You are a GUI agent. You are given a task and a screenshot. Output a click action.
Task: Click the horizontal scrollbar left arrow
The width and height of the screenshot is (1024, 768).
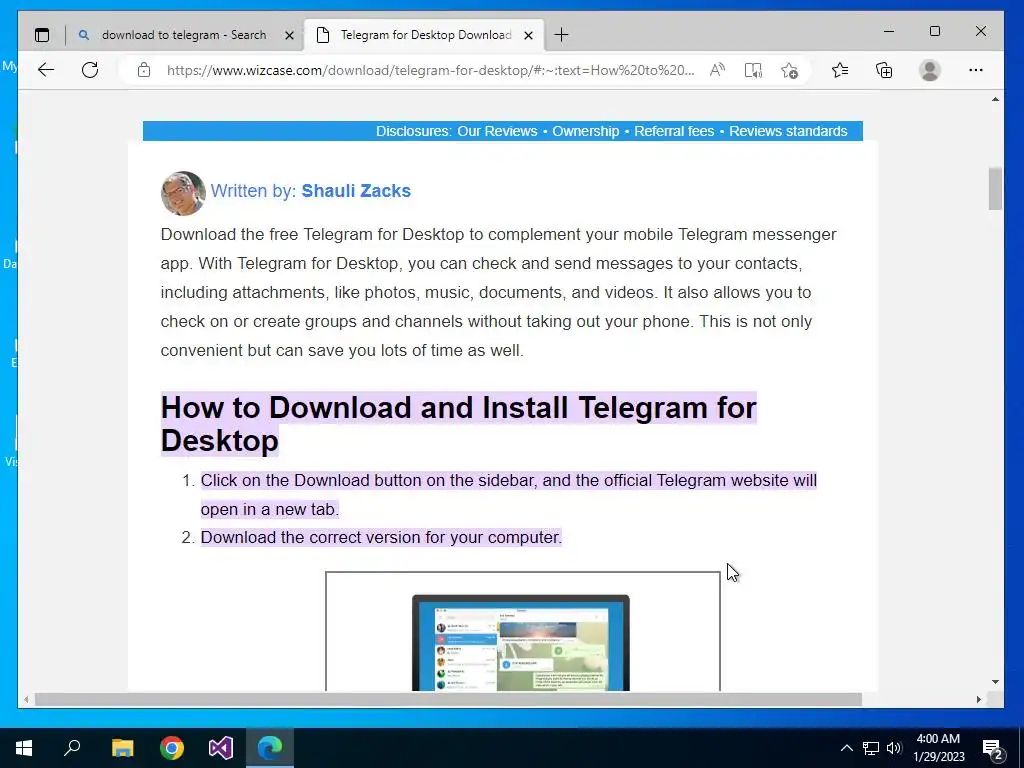(25, 699)
